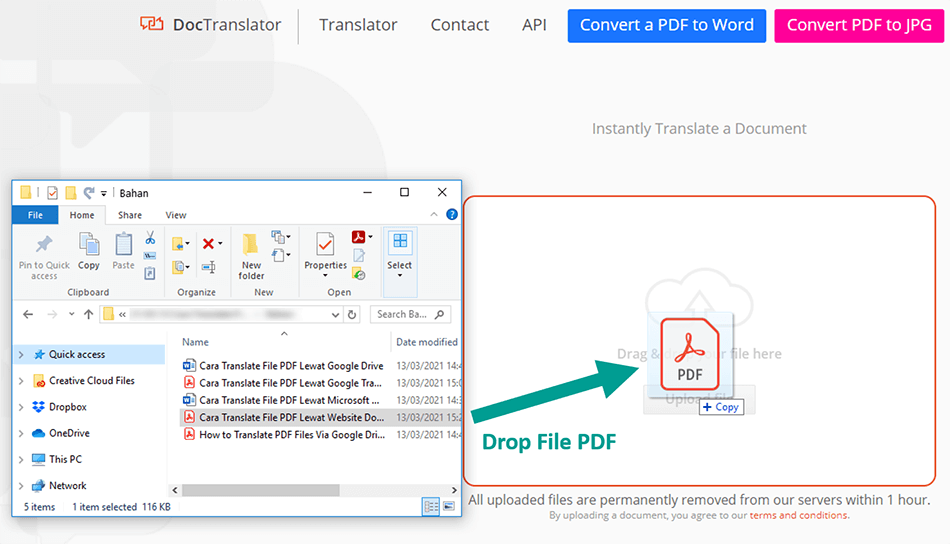Click the Edit file icon
This screenshot has height=544, width=950.
pyautogui.click(x=359, y=256)
